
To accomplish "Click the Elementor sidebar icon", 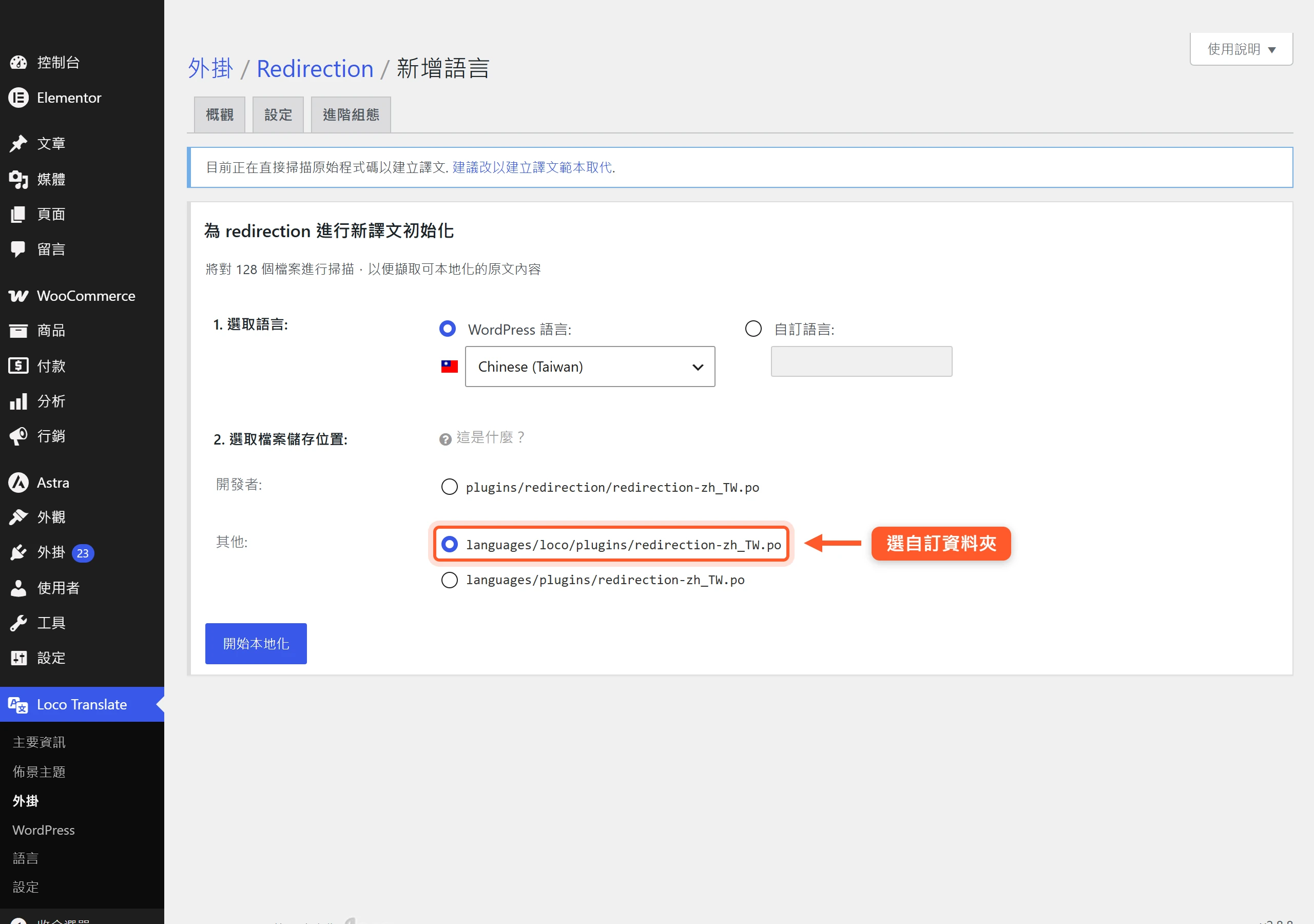I will pyautogui.click(x=18, y=98).
